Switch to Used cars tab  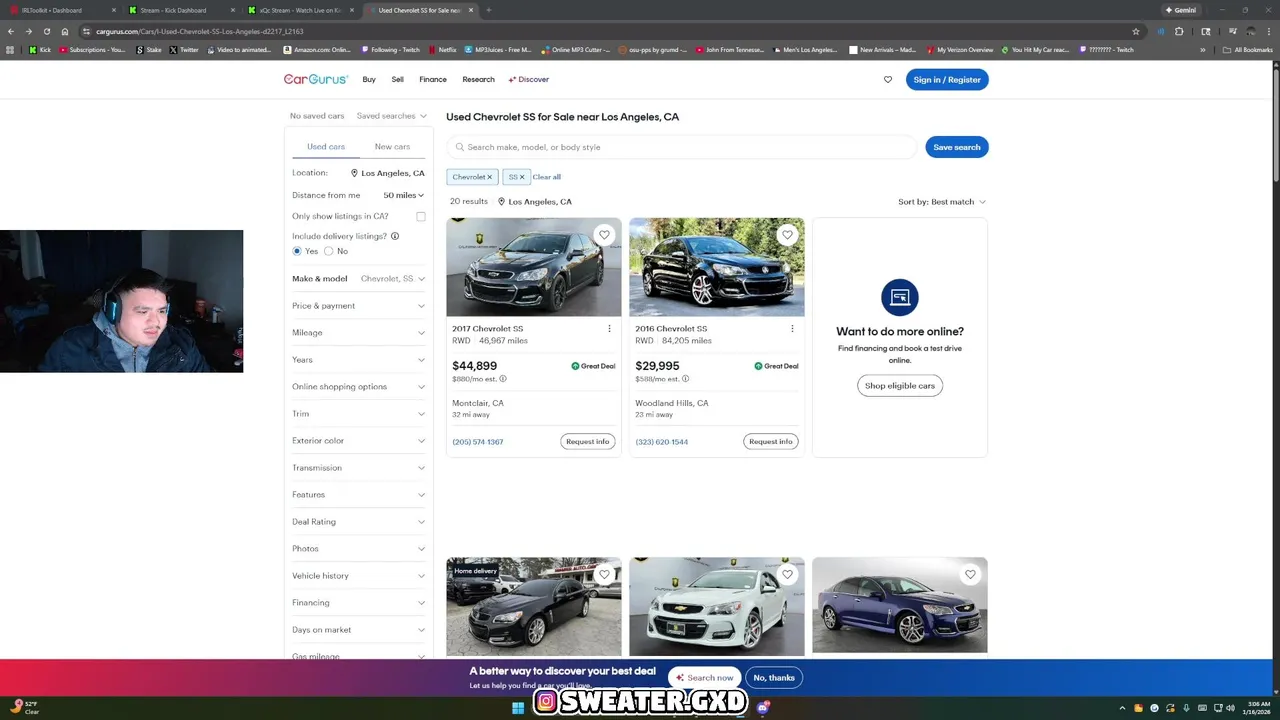point(326,147)
